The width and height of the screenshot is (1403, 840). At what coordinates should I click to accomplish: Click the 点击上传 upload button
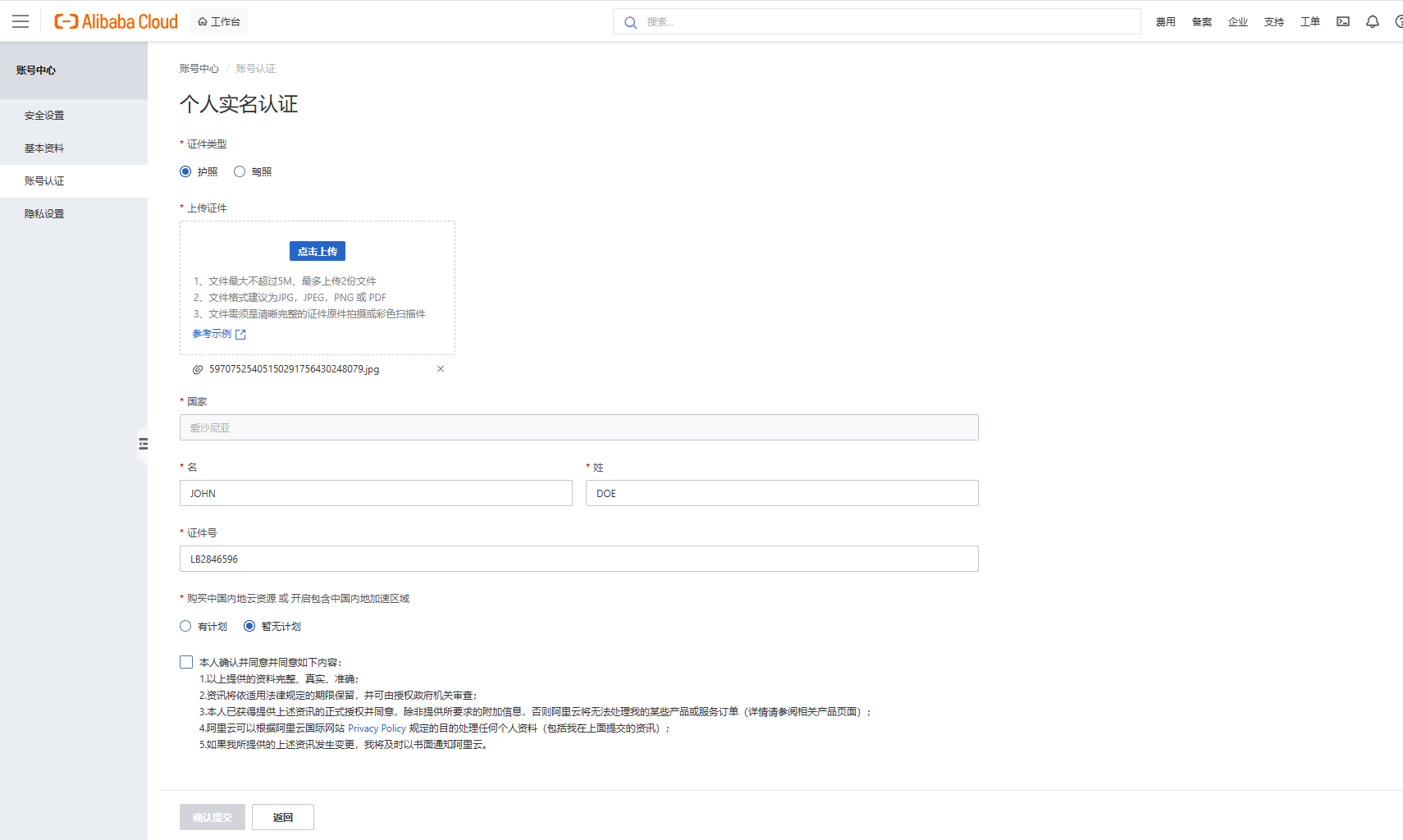point(317,251)
